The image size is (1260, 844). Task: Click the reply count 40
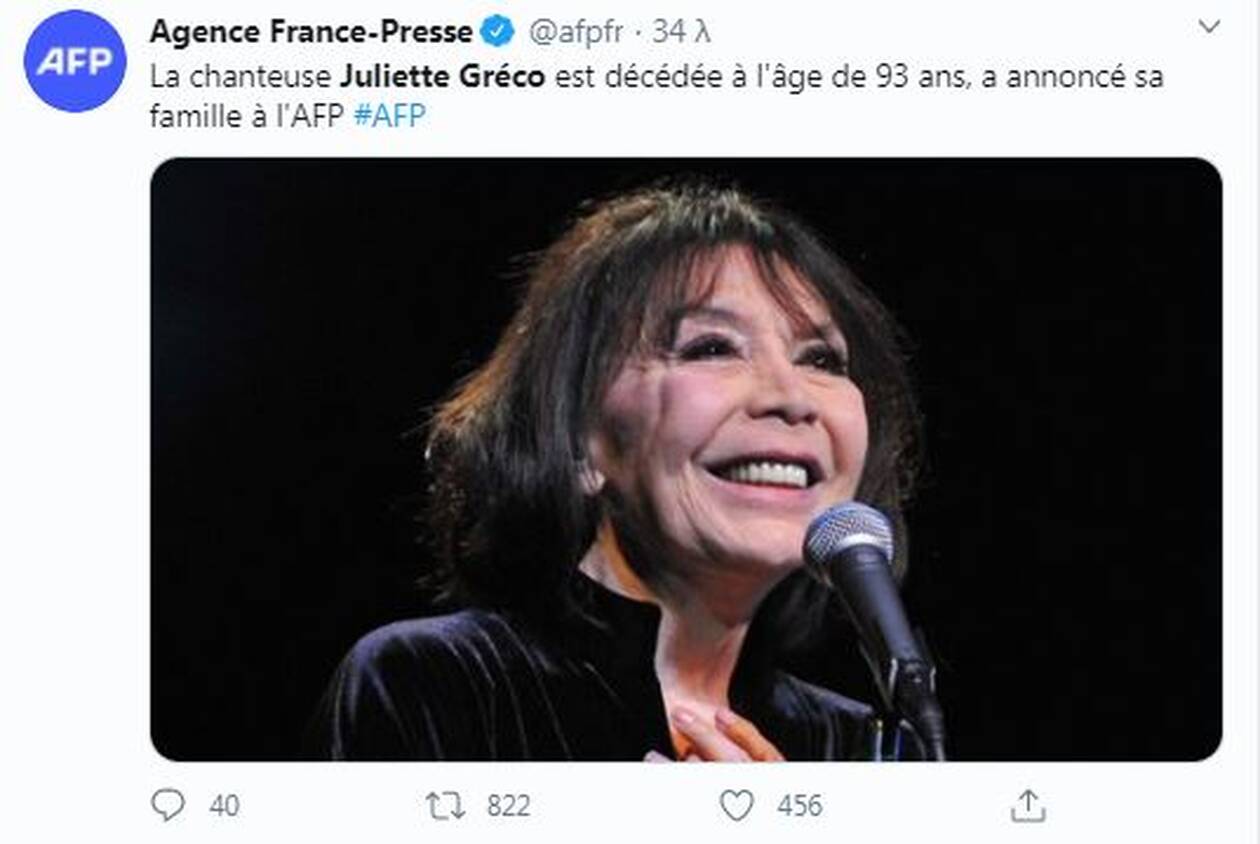(224, 805)
